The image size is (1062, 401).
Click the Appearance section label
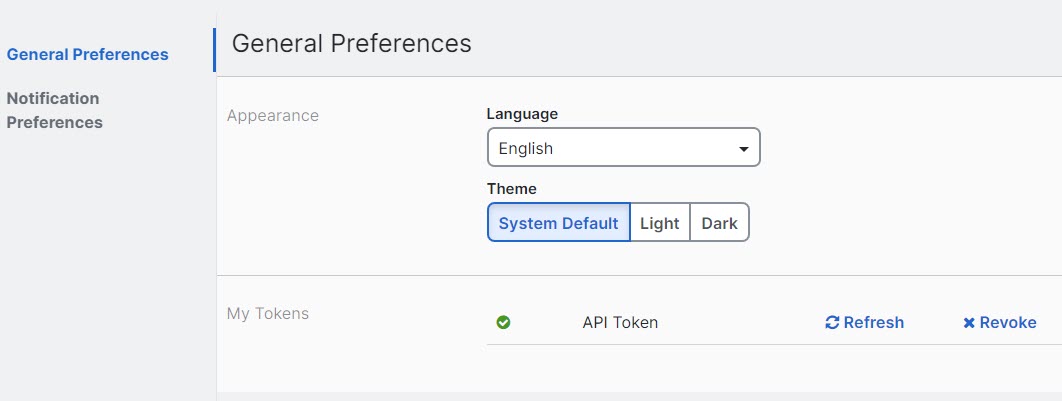tap(272, 115)
